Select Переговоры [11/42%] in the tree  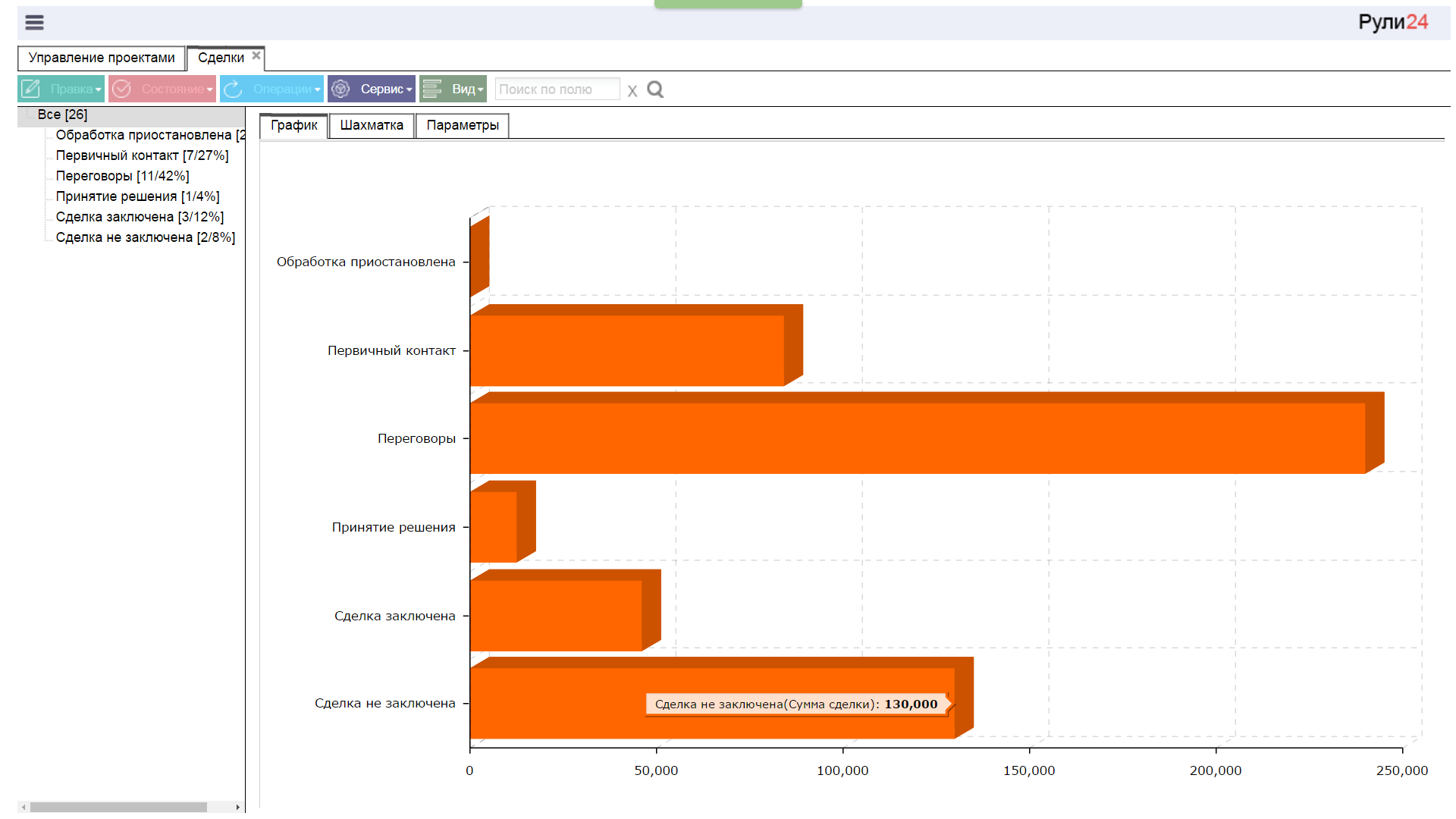tap(122, 176)
